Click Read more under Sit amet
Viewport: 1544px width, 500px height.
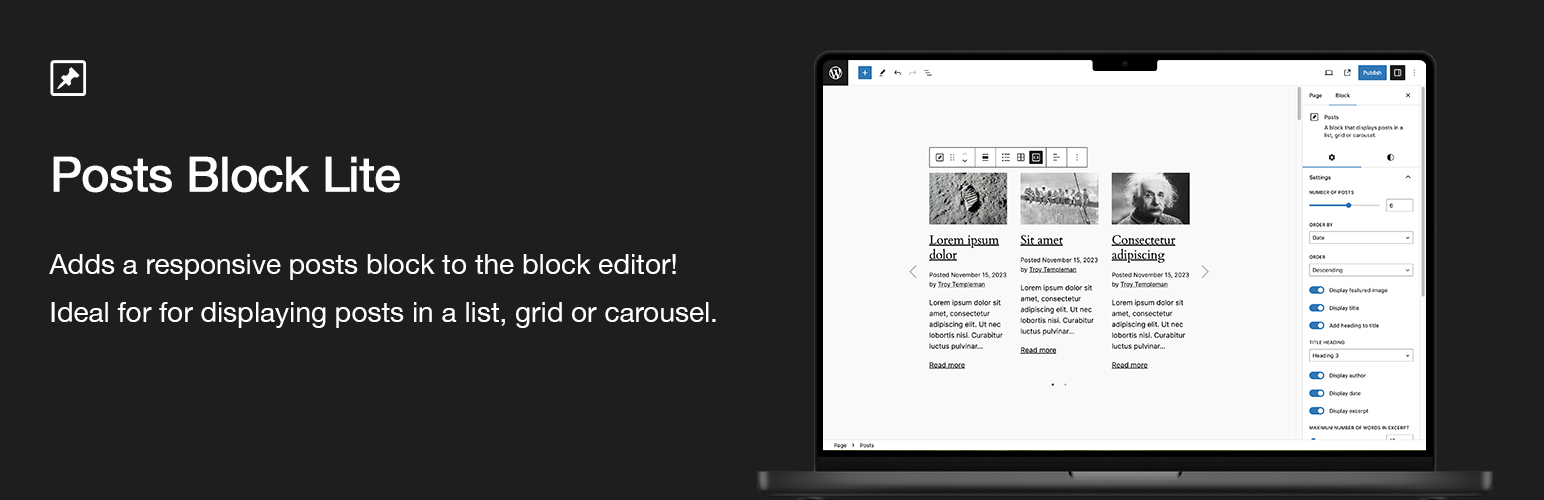pyautogui.click(x=1038, y=350)
